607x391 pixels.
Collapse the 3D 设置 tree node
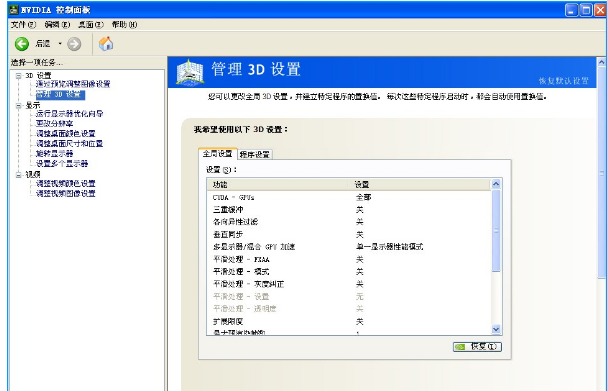[x=18, y=75]
